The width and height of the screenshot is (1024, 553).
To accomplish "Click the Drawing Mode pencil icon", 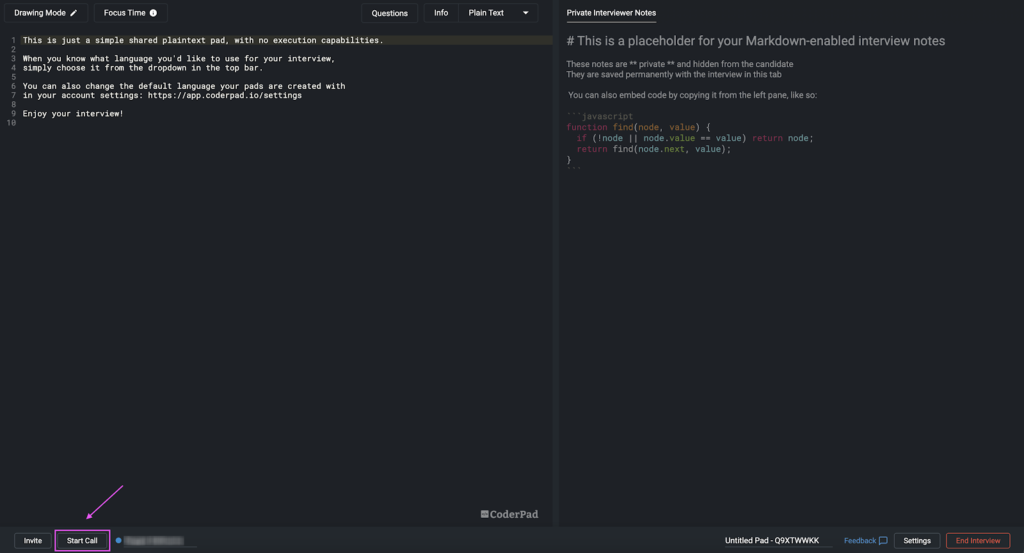I will pos(73,13).
